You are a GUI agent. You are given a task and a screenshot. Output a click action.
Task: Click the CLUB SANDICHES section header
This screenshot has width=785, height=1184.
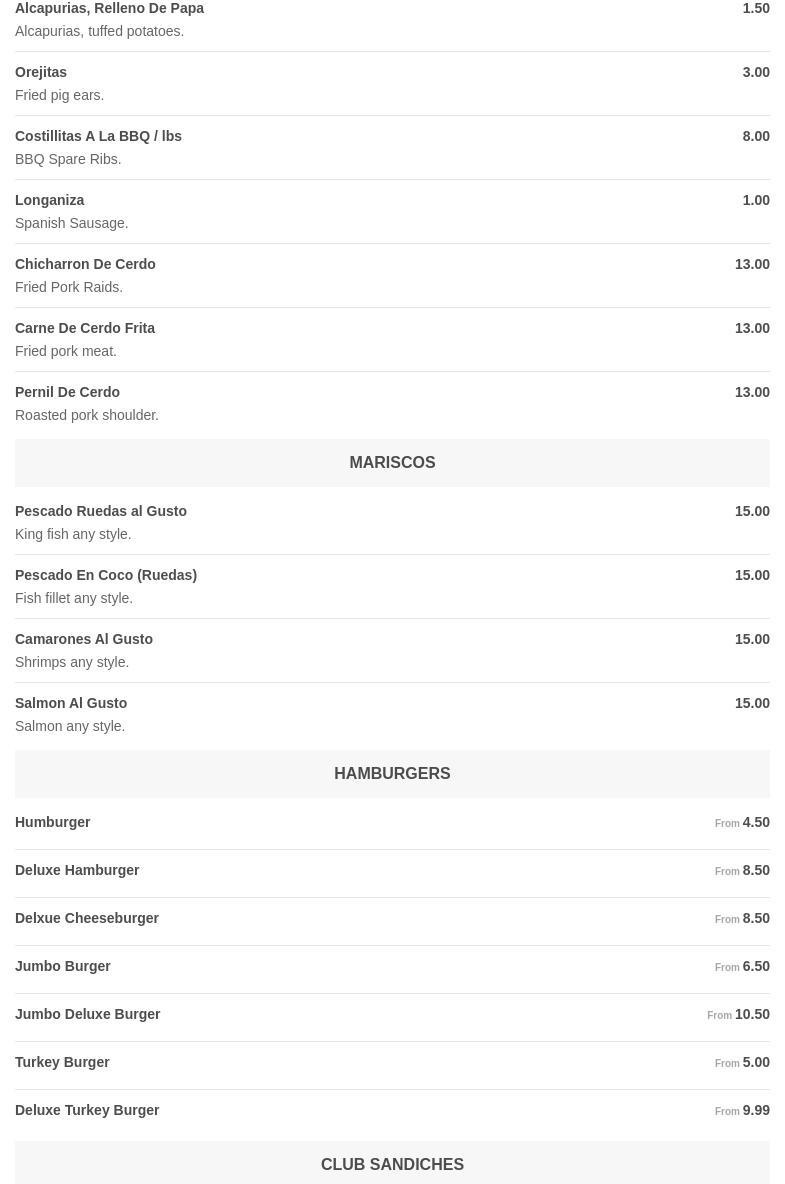click(392, 1165)
